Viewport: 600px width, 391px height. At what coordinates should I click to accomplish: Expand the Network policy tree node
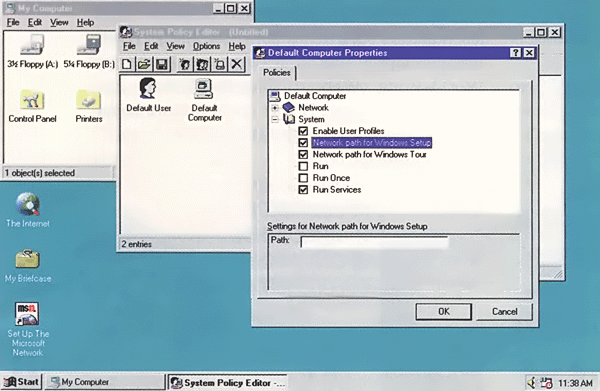point(275,108)
